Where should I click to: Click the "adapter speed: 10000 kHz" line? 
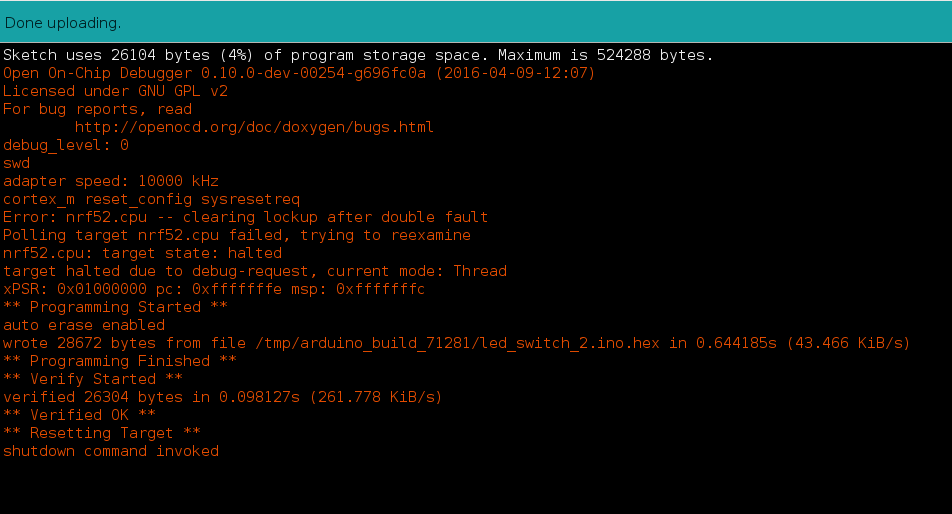[x=111, y=181]
